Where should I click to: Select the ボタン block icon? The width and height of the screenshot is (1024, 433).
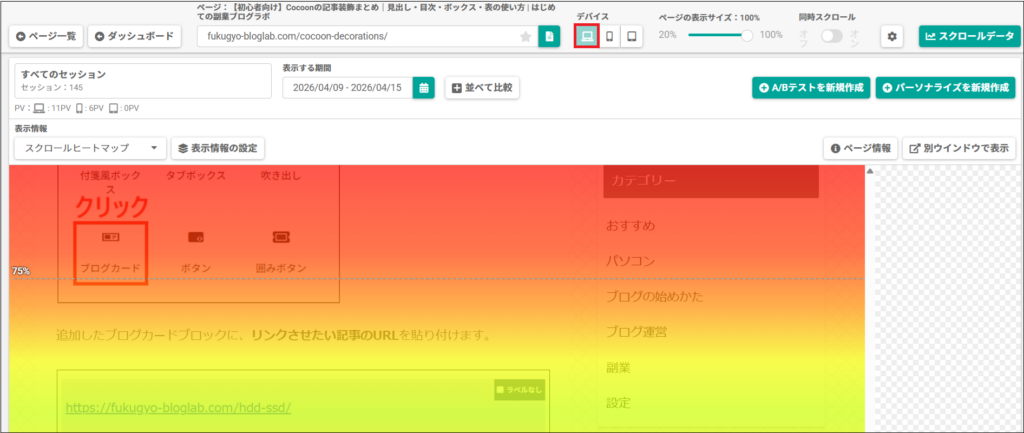pyautogui.click(x=196, y=237)
